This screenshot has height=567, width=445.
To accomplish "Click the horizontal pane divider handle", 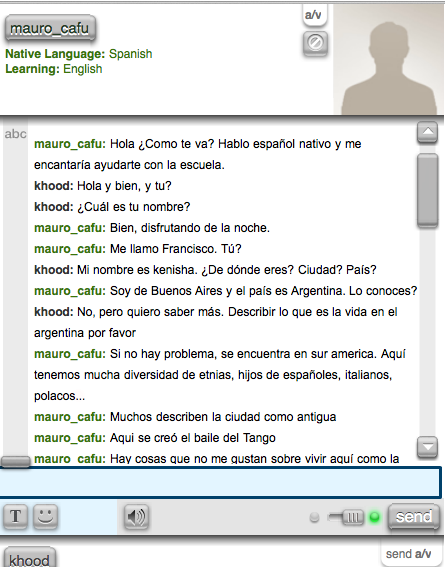I will coord(16,462).
